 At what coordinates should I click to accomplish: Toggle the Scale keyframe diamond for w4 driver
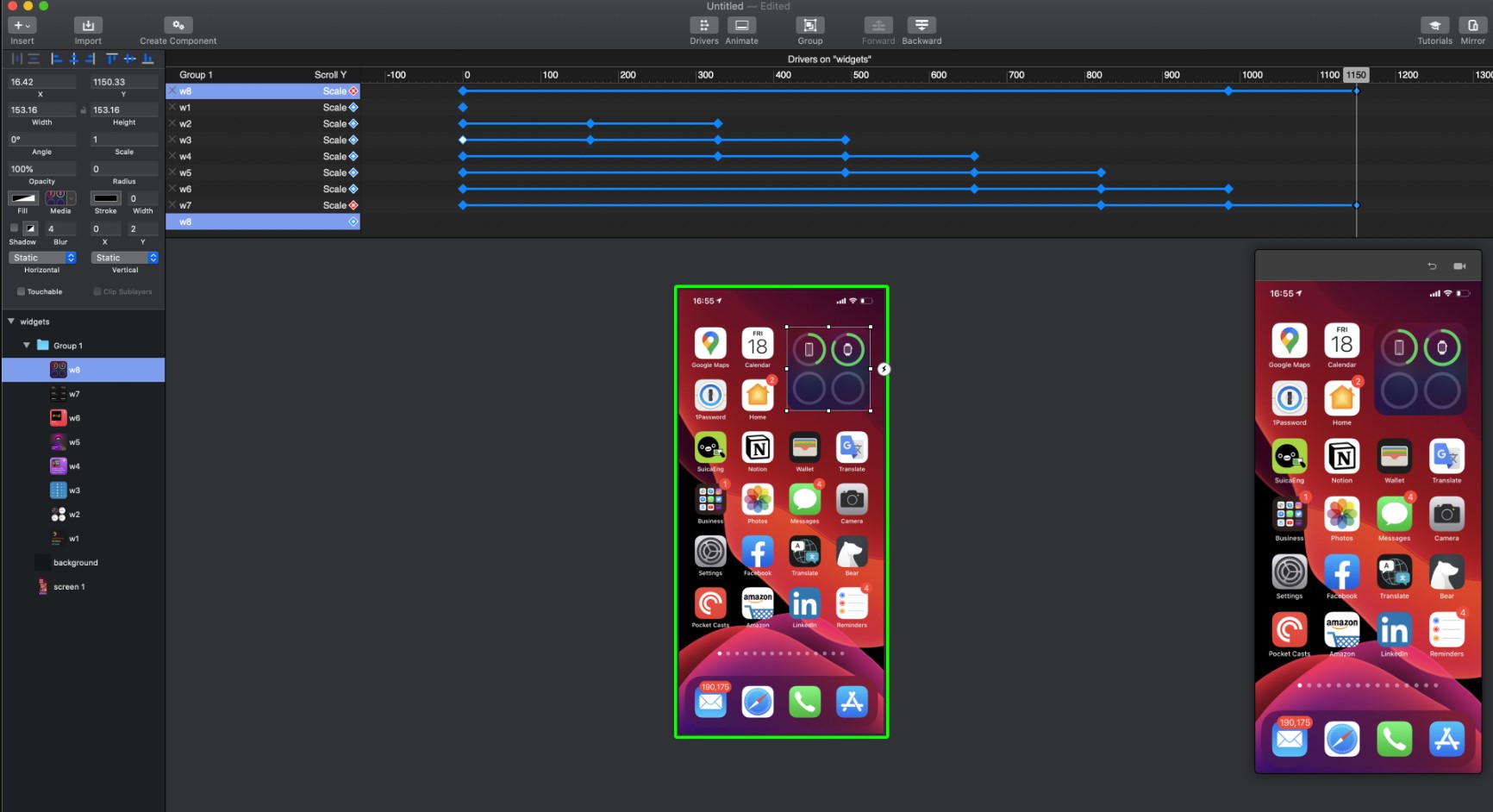(x=353, y=156)
